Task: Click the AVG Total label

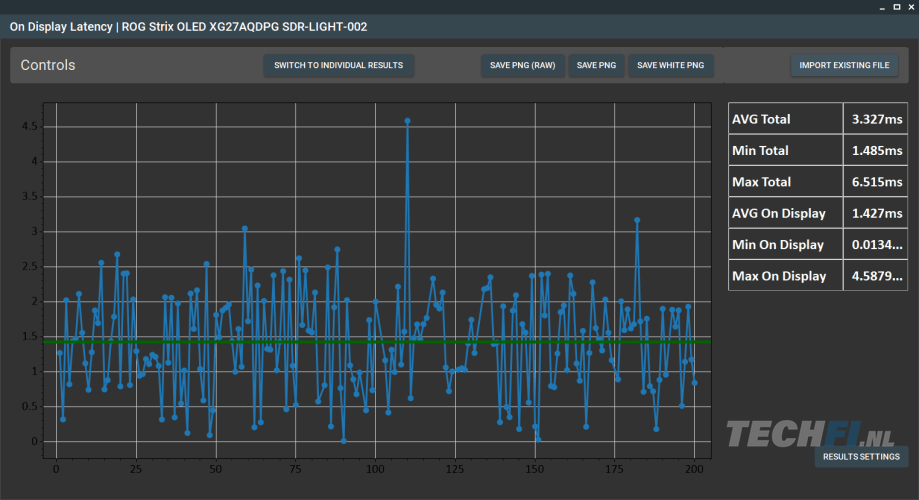Action: [761, 119]
